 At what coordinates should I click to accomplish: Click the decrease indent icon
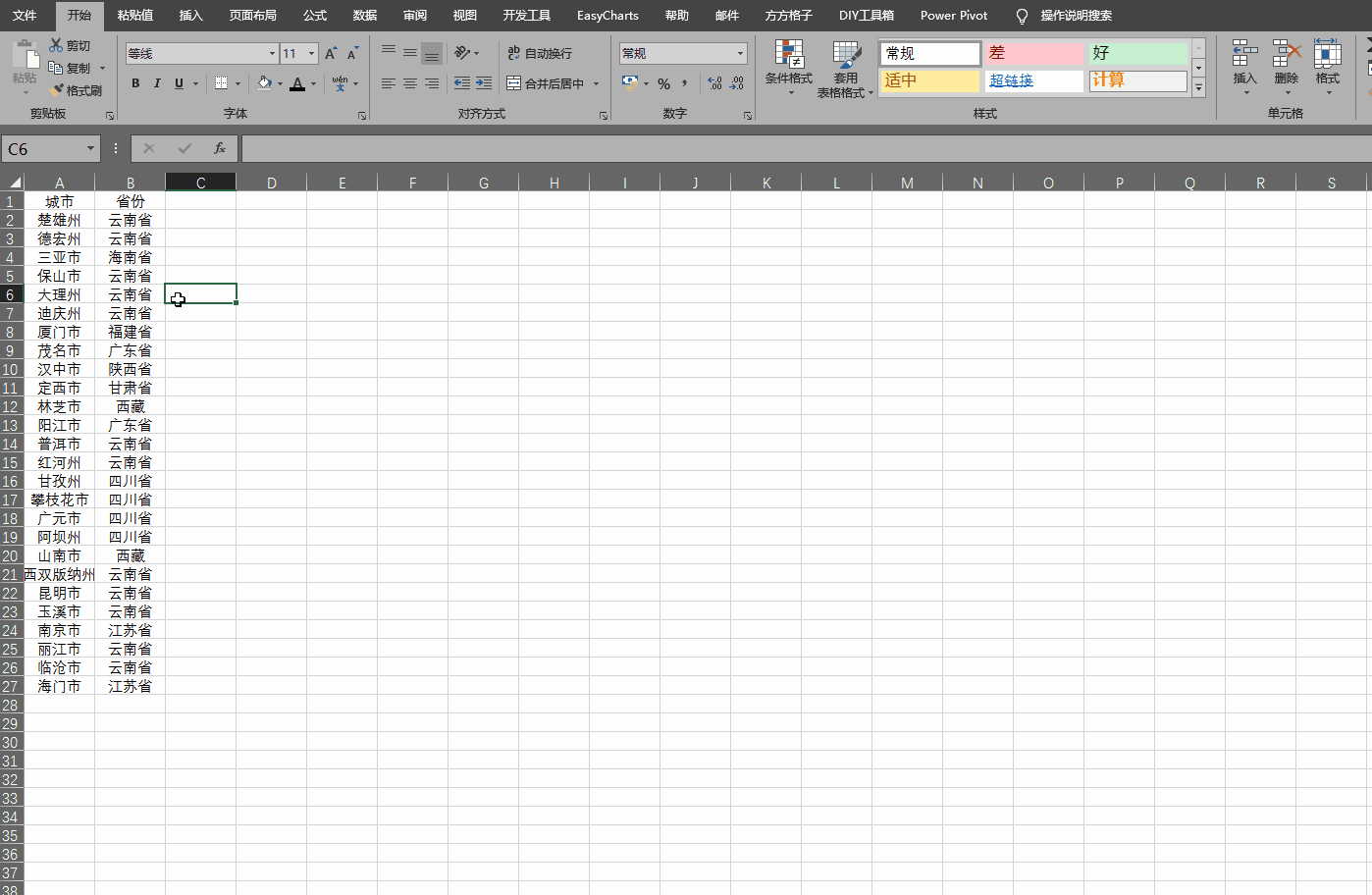461,83
